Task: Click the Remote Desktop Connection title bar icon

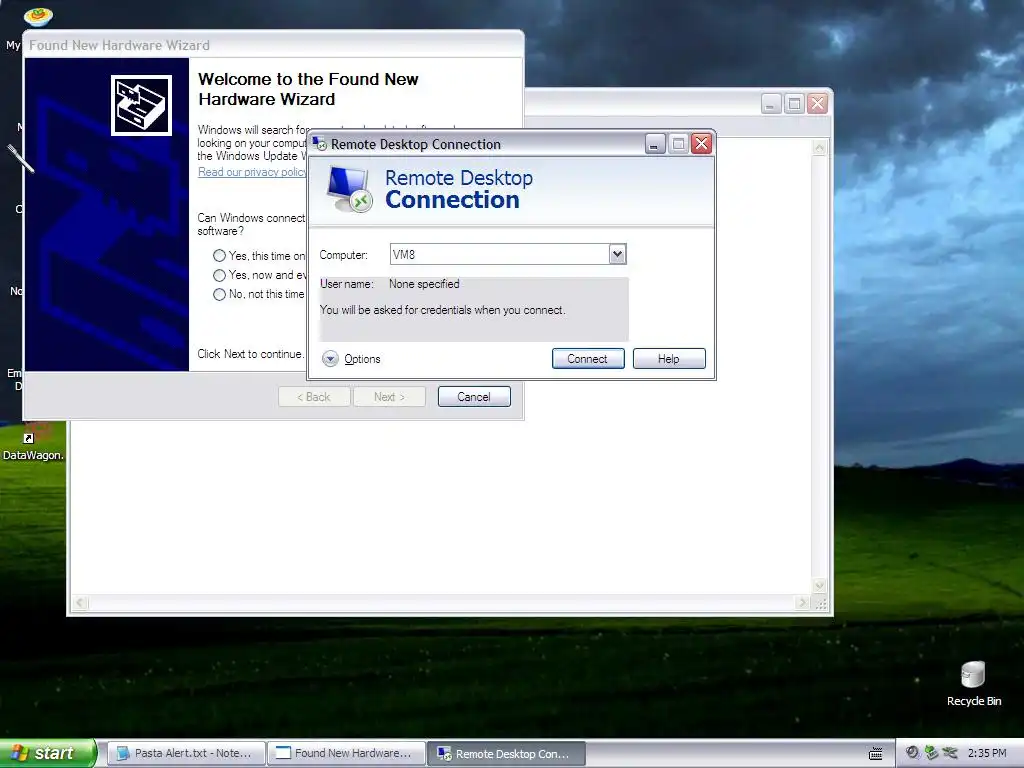Action: pos(319,144)
